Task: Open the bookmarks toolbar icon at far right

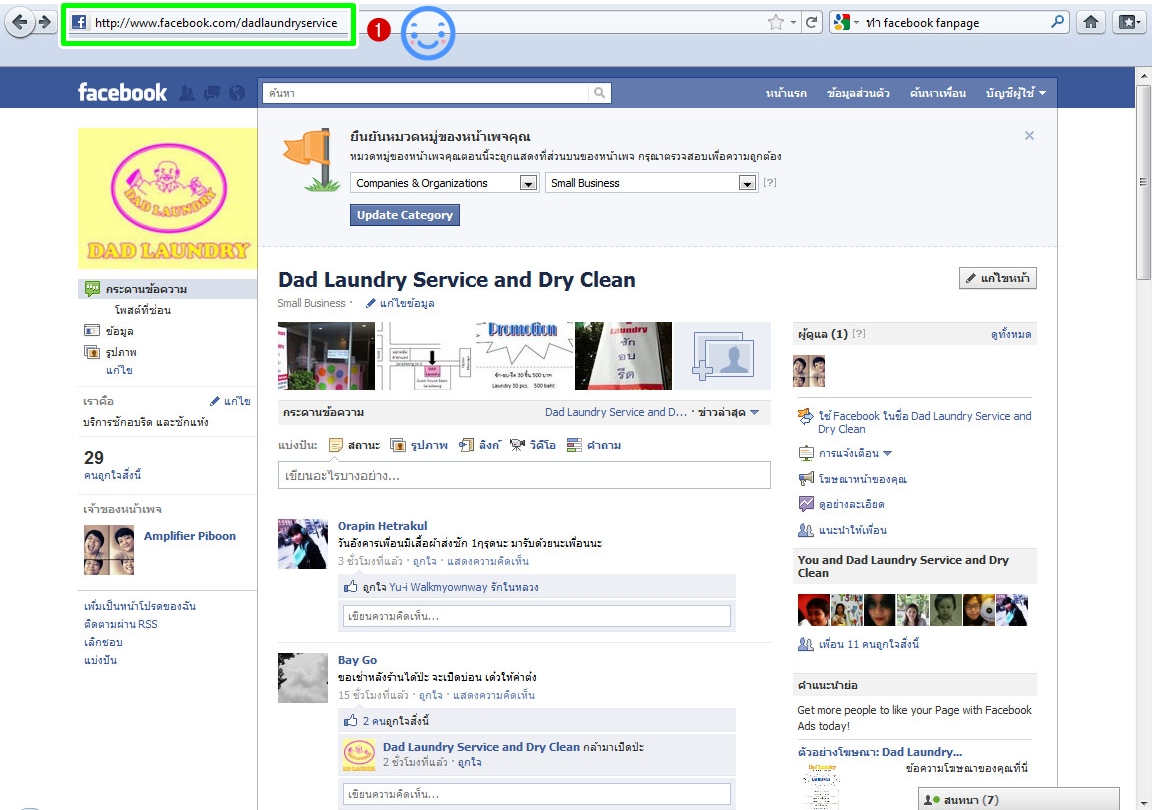Action: [1129, 22]
